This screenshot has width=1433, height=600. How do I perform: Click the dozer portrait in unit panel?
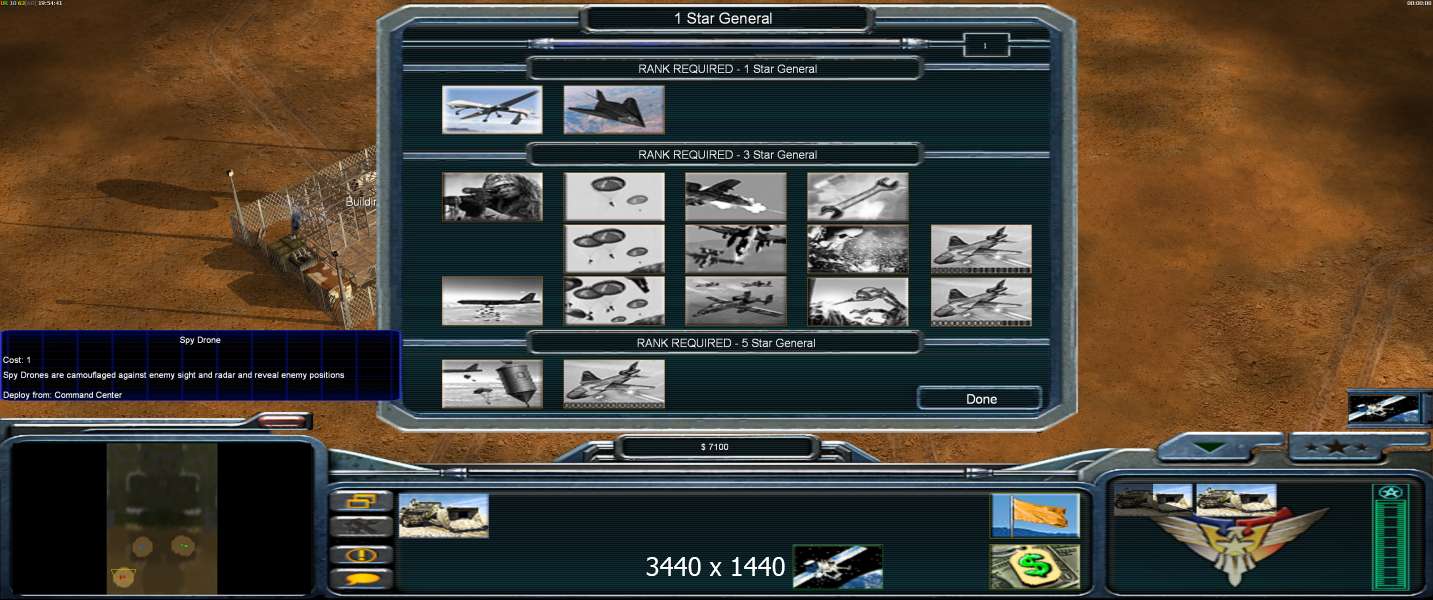click(1236, 499)
